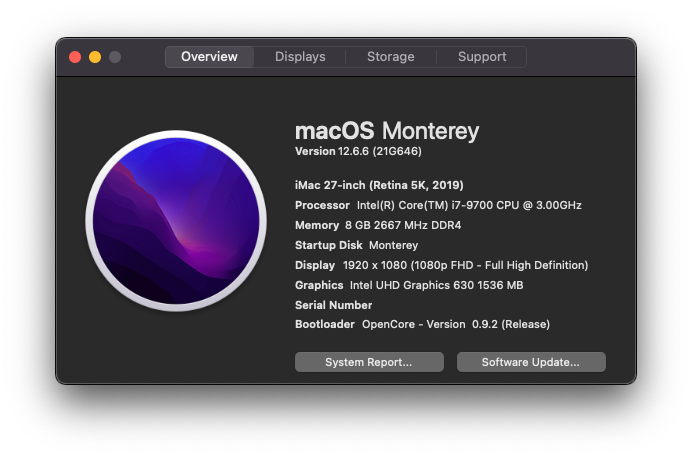692x458 pixels.
Task: Click the Processor i7-9700 info line
Action: click(x=438, y=205)
